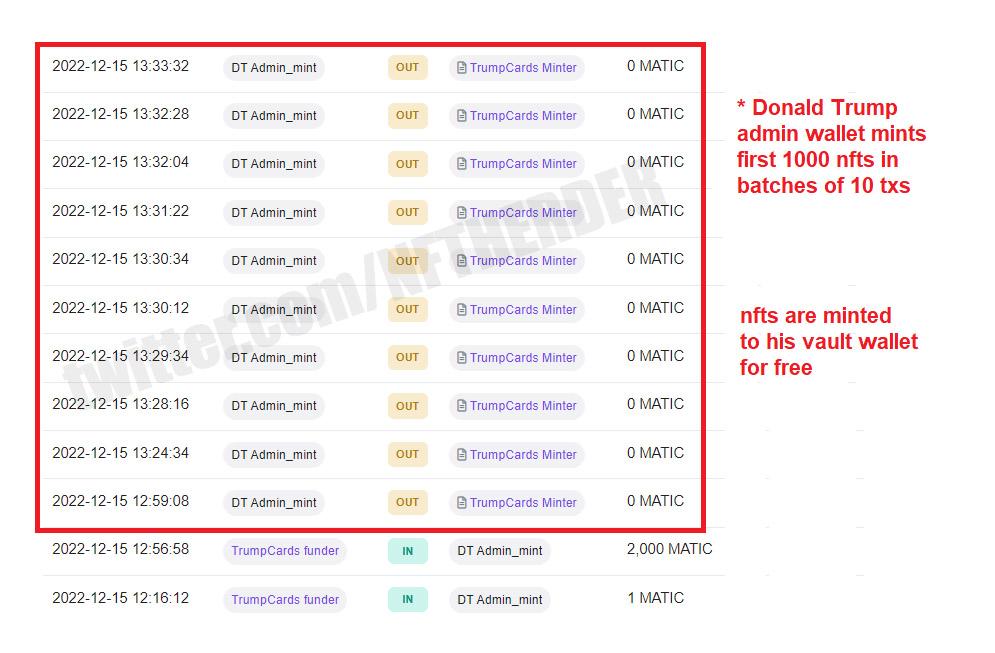
Task: Click the OUT badge on the 13:30:12 row
Action: click(x=407, y=309)
